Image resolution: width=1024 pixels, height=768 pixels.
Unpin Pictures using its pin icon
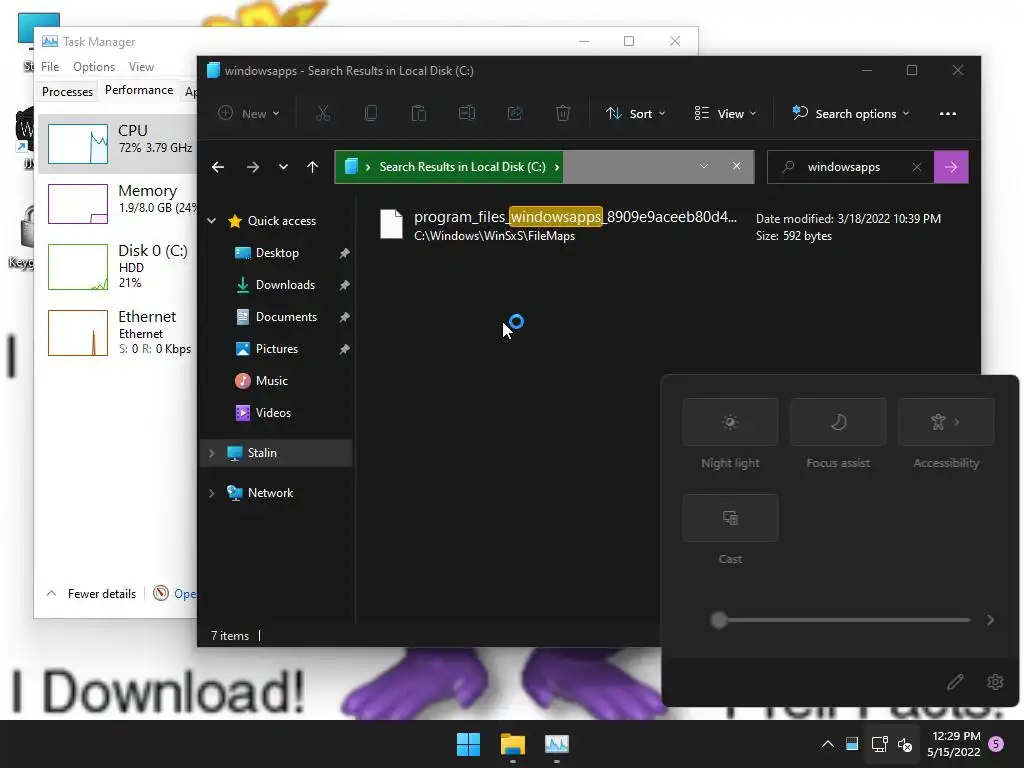click(x=344, y=349)
